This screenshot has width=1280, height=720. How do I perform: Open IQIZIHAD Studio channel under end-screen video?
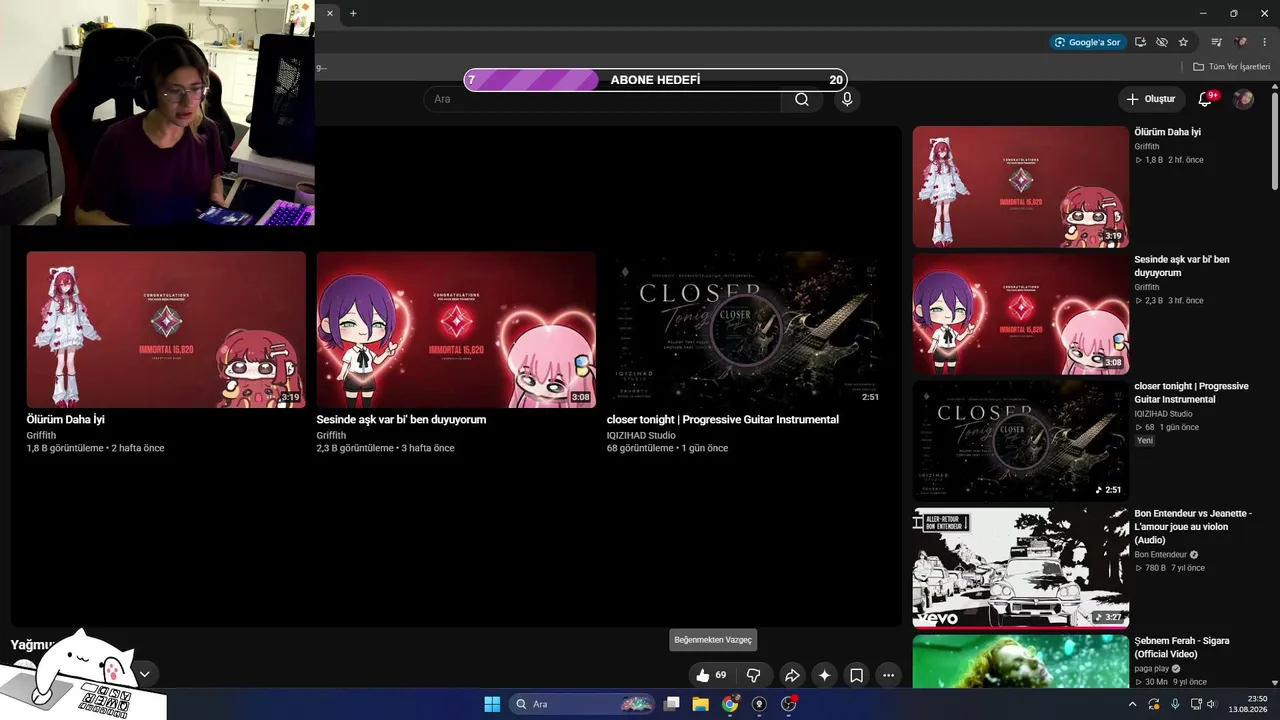(641, 436)
